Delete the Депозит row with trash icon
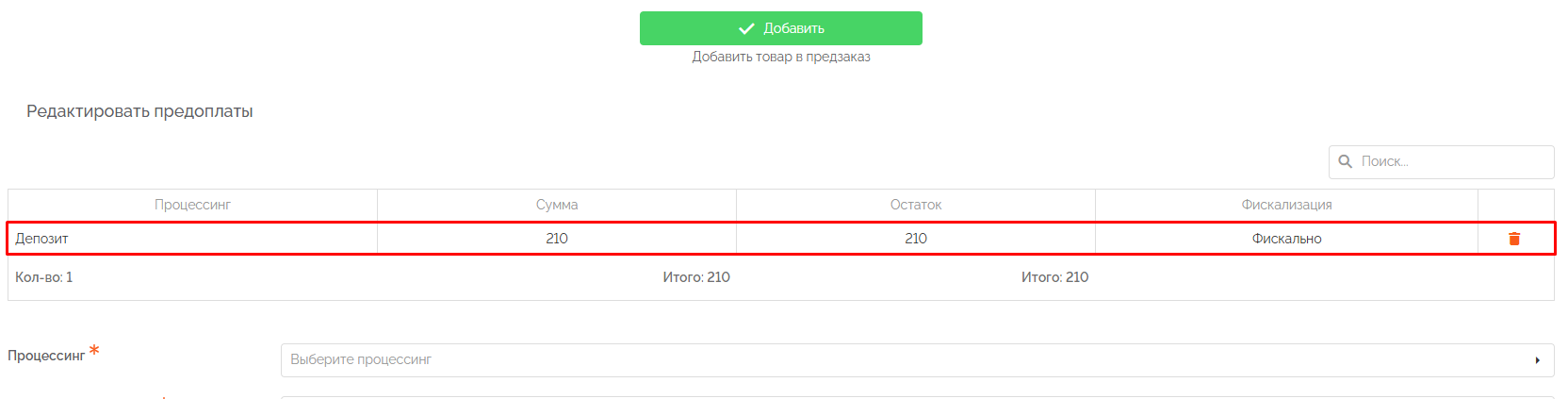The image size is (1568, 399). click(1514, 239)
